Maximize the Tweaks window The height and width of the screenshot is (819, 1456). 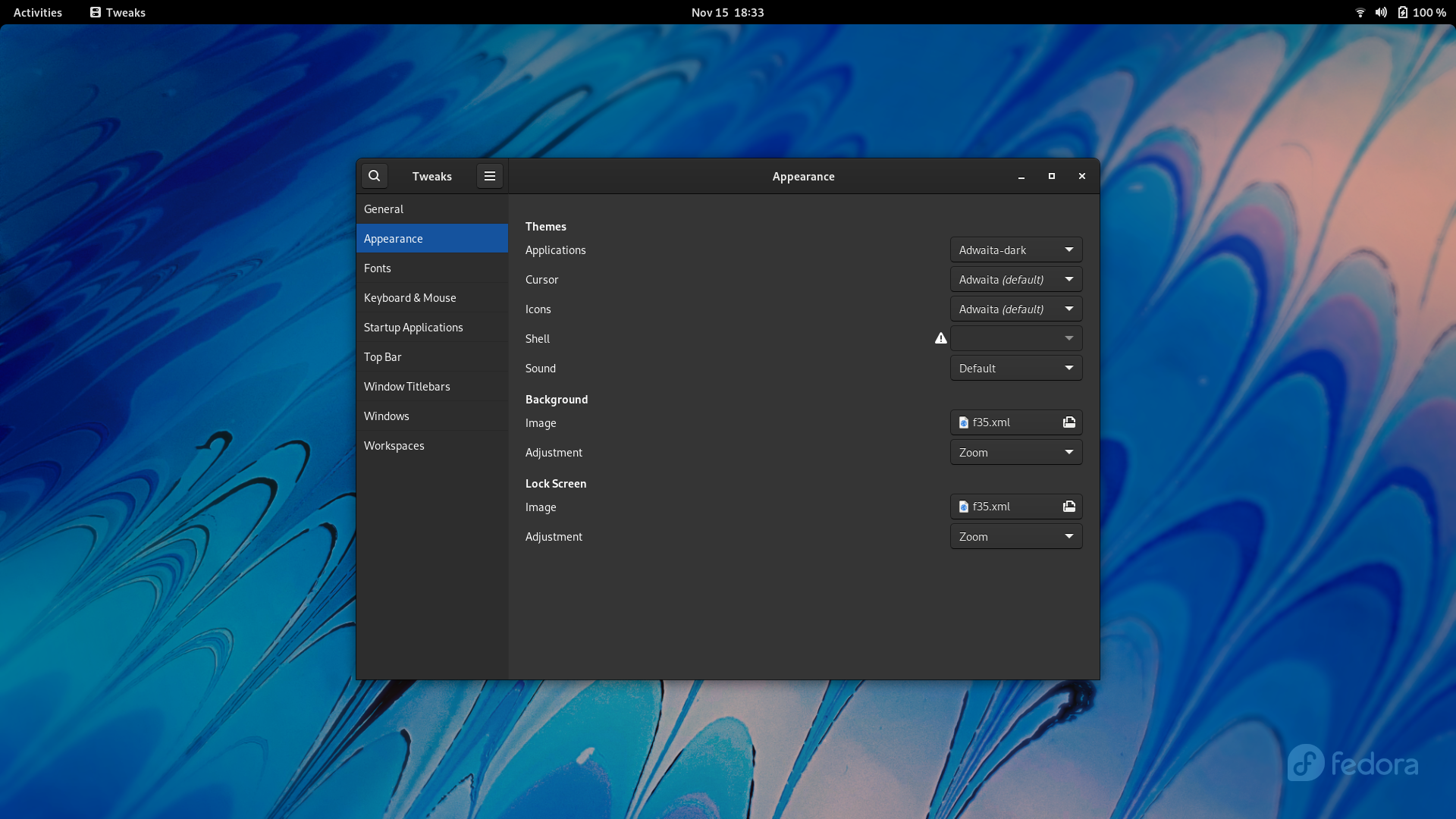click(1052, 176)
